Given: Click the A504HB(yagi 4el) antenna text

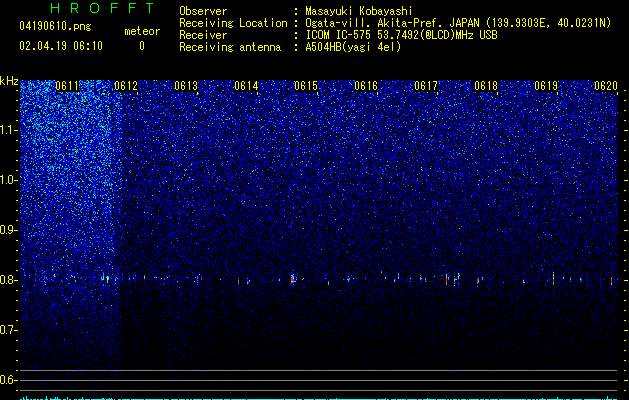Looking at the screenshot, I should (353, 47).
